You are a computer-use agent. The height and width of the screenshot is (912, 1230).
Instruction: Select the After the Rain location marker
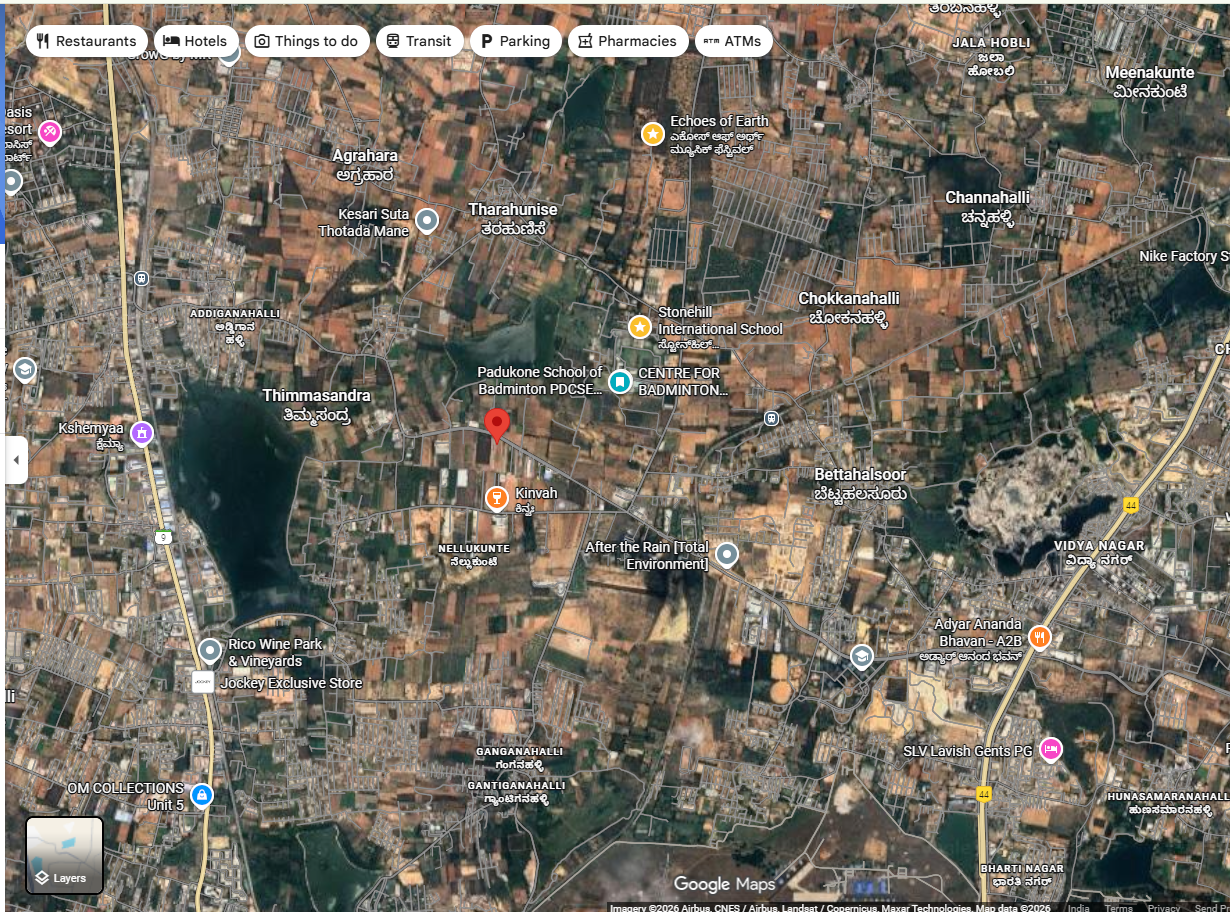(728, 554)
